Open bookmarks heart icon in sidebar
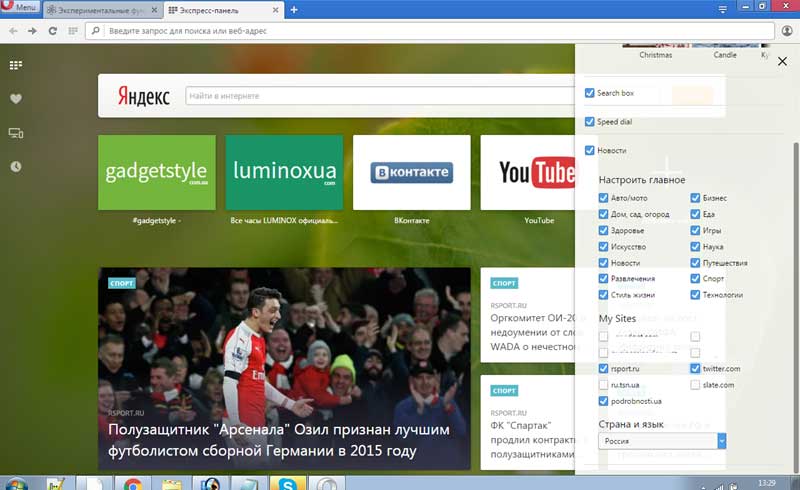800x490 pixels. point(16,99)
